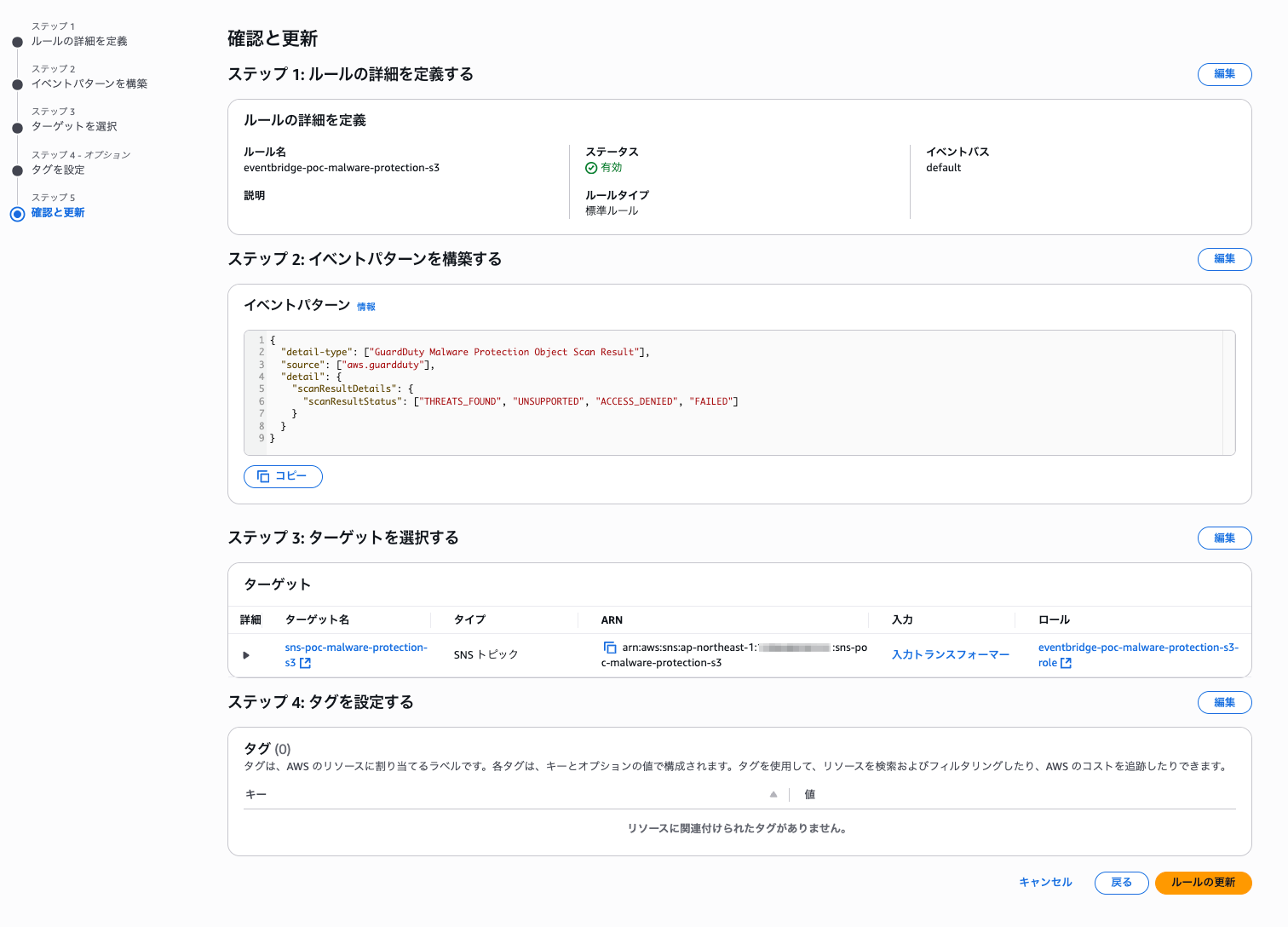This screenshot has height=927, width=1288.
Task: Go to step 1 ルールの詳細を定義
Action: 79,41
